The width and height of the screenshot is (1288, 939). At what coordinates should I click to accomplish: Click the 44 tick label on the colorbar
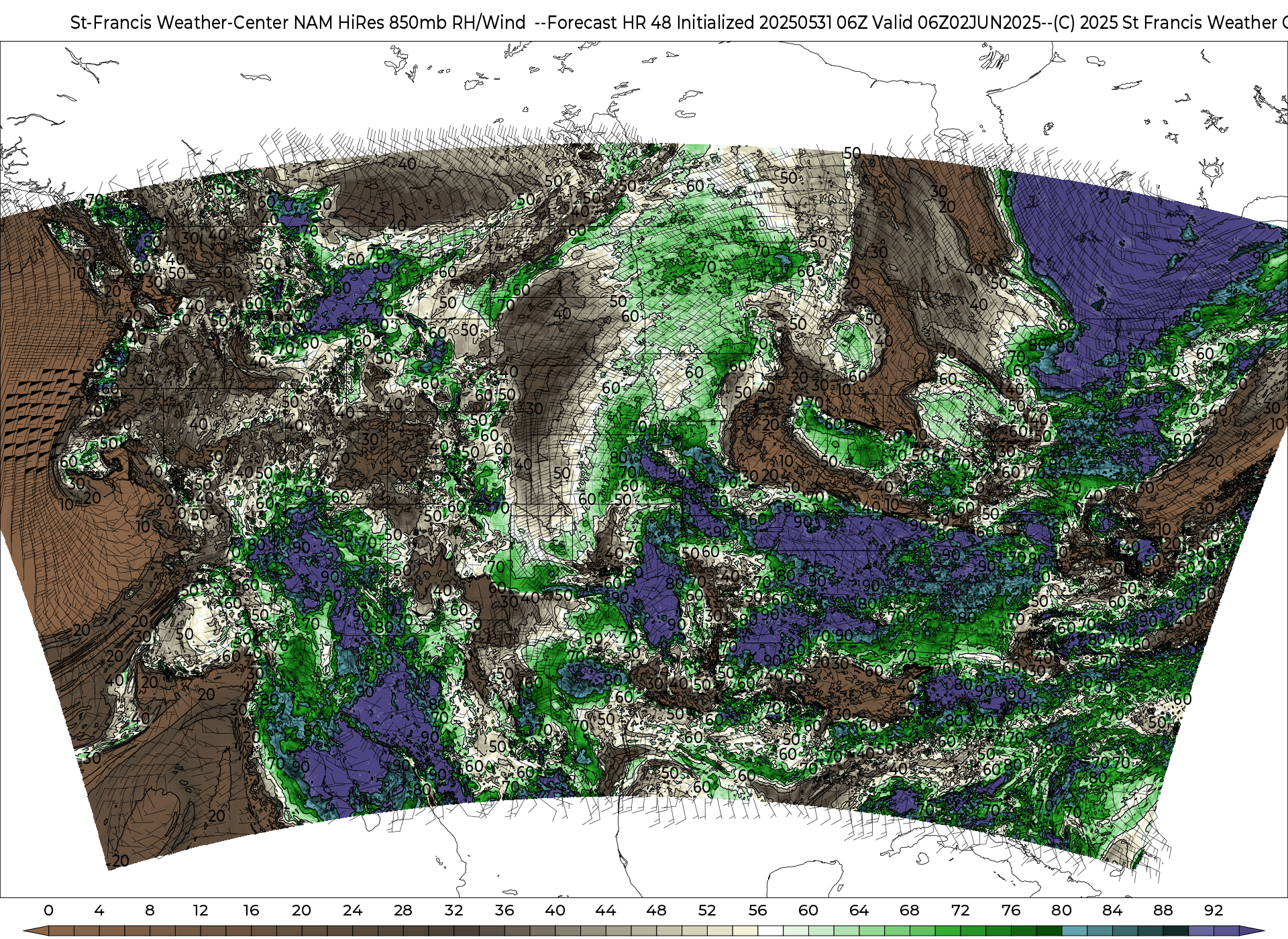point(606,911)
